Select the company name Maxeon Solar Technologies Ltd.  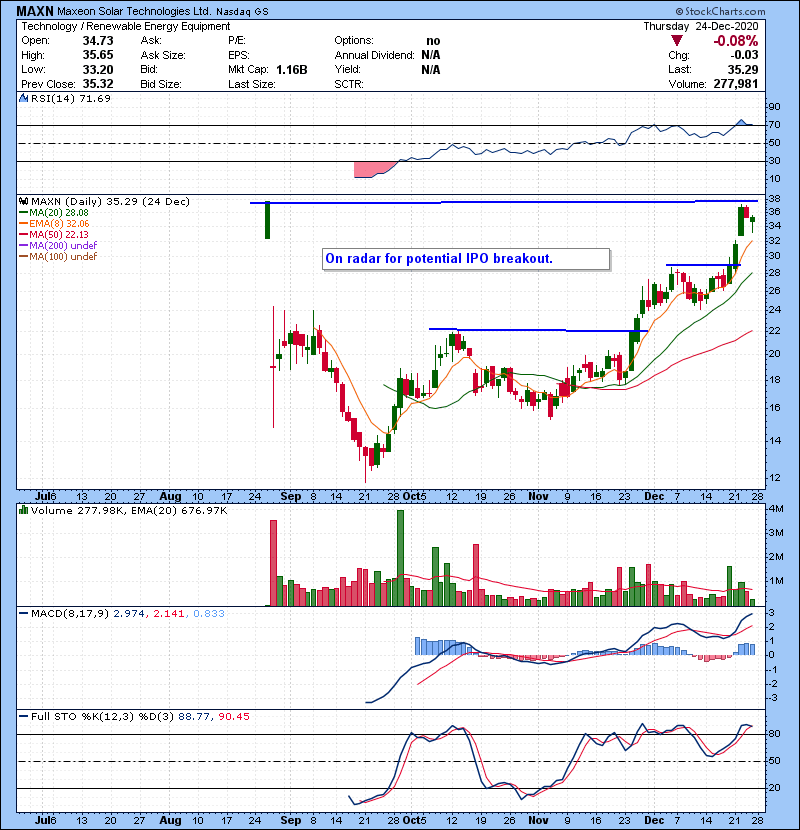click(135, 11)
